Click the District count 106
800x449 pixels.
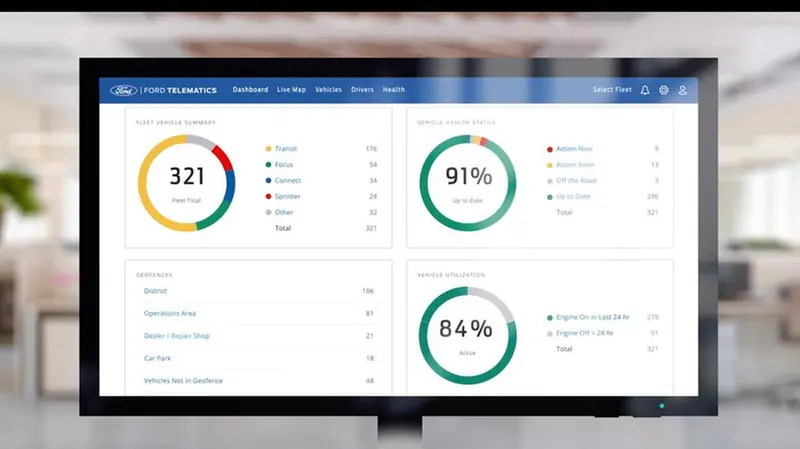[368, 291]
